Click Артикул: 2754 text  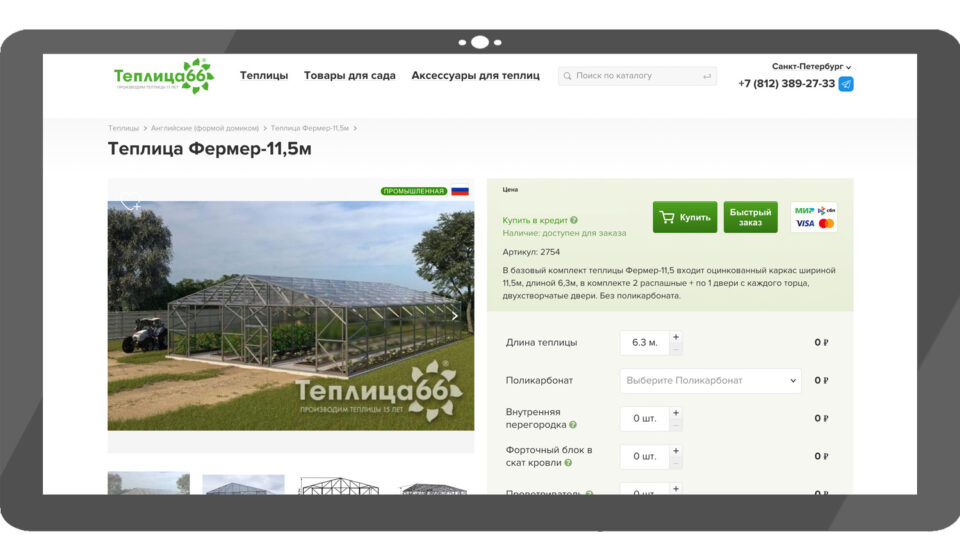pyautogui.click(x=531, y=252)
